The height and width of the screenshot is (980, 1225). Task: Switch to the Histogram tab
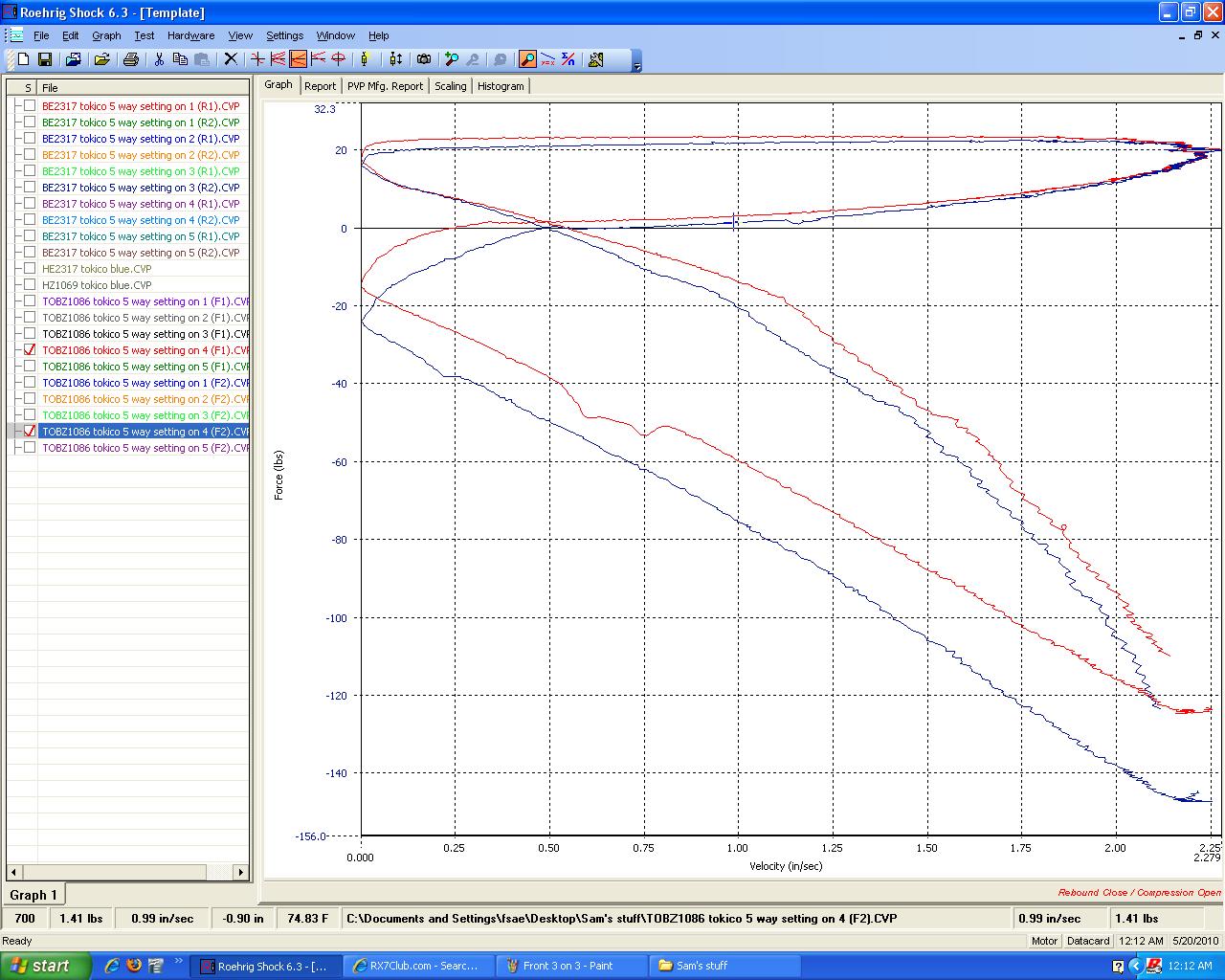tap(501, 86)
